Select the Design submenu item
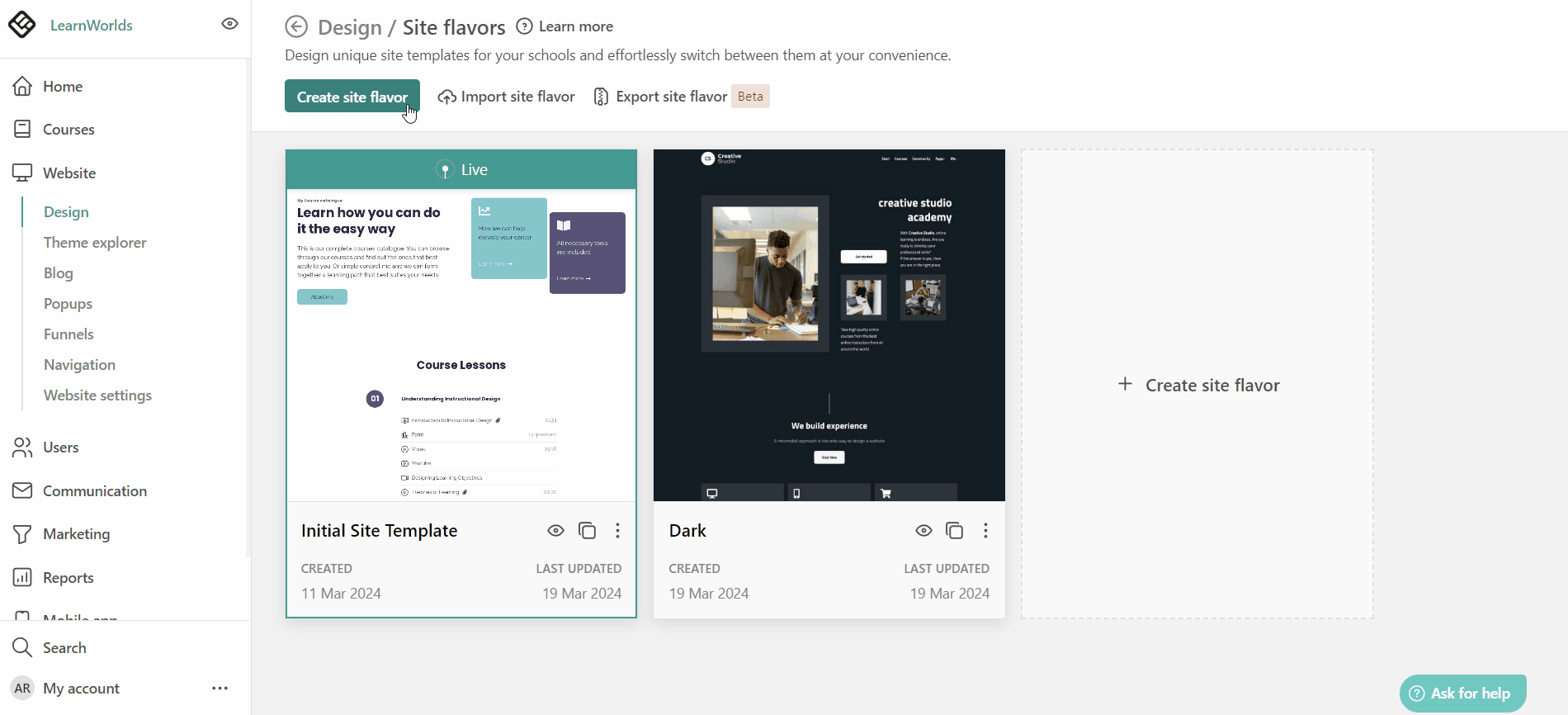 66,212
